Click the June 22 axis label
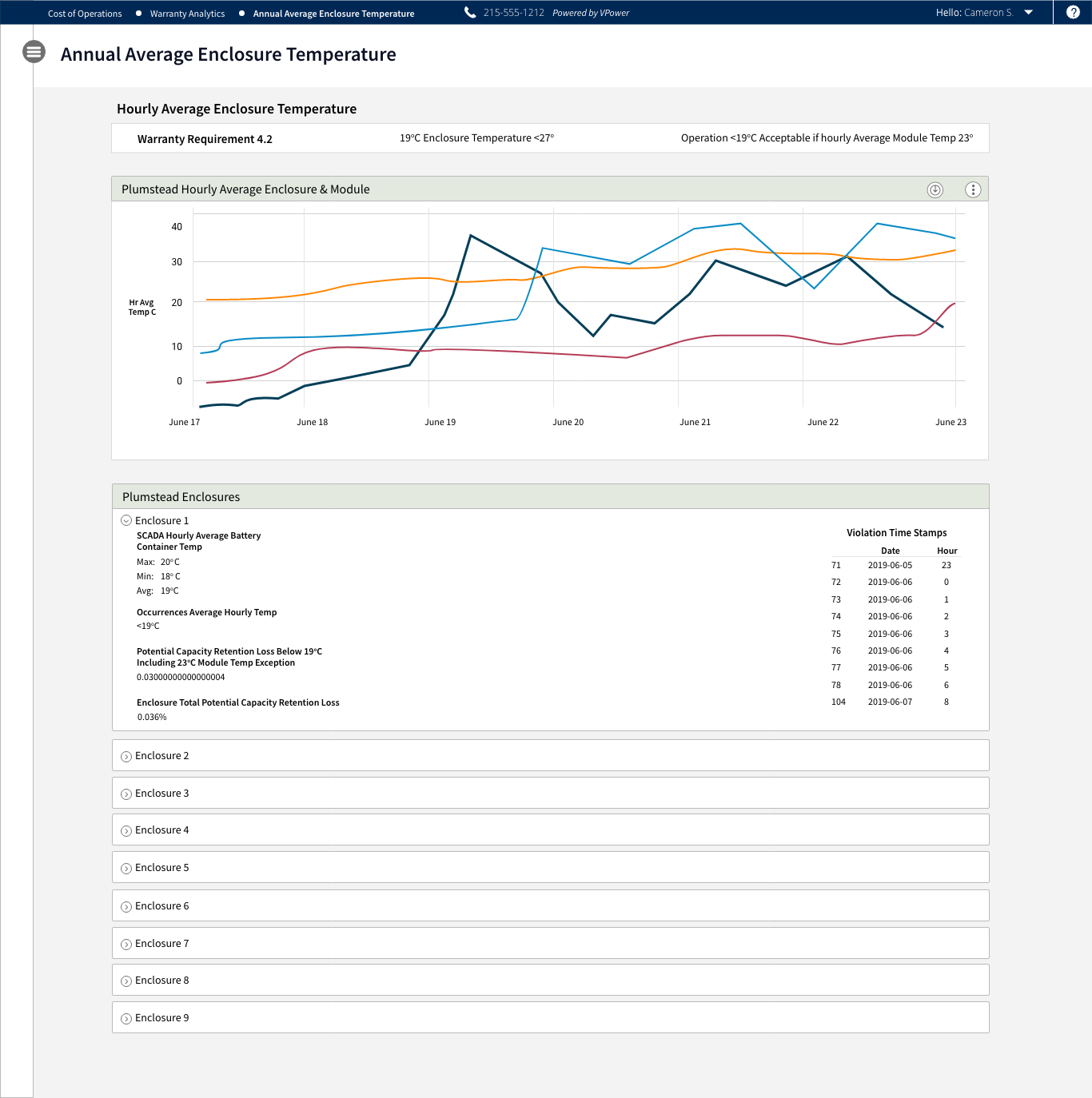 pos(823,422)
